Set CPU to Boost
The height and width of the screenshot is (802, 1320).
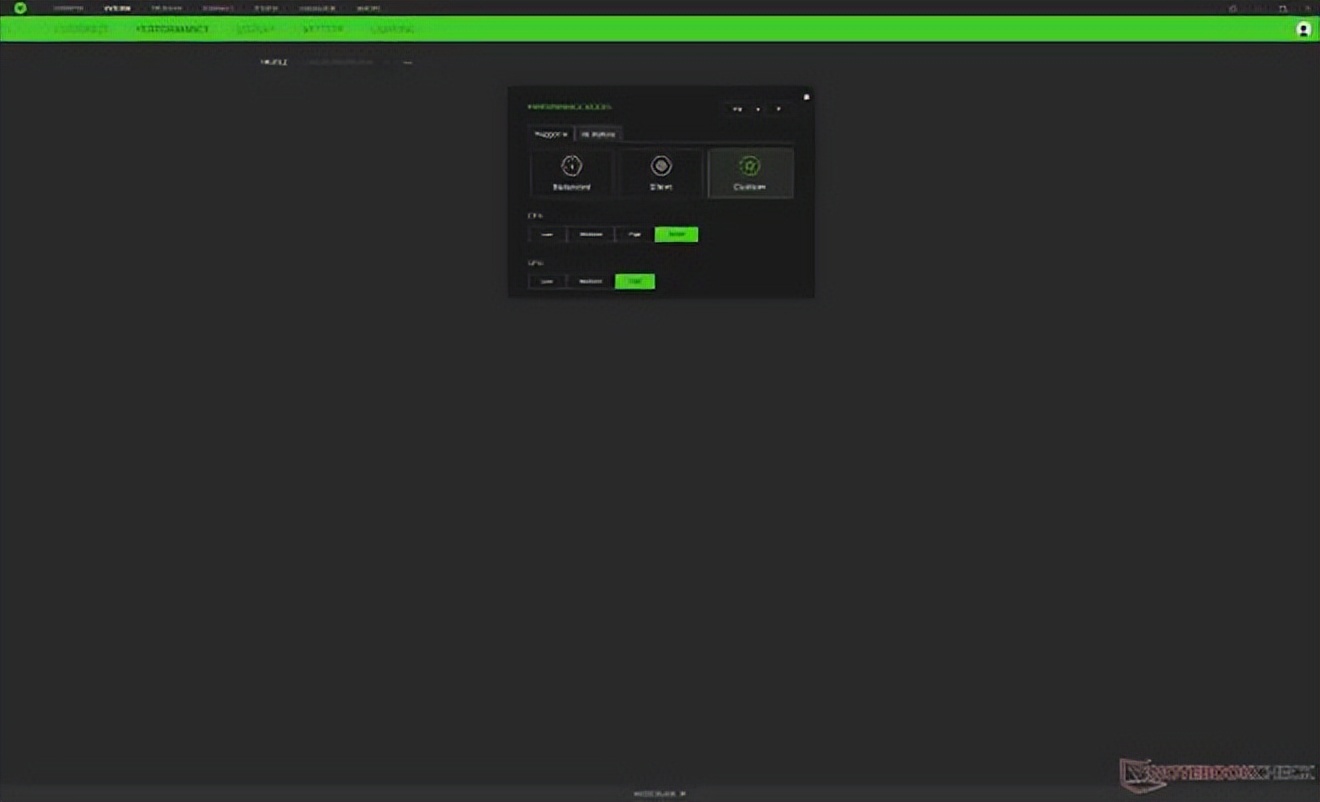[x=676, y=234]
